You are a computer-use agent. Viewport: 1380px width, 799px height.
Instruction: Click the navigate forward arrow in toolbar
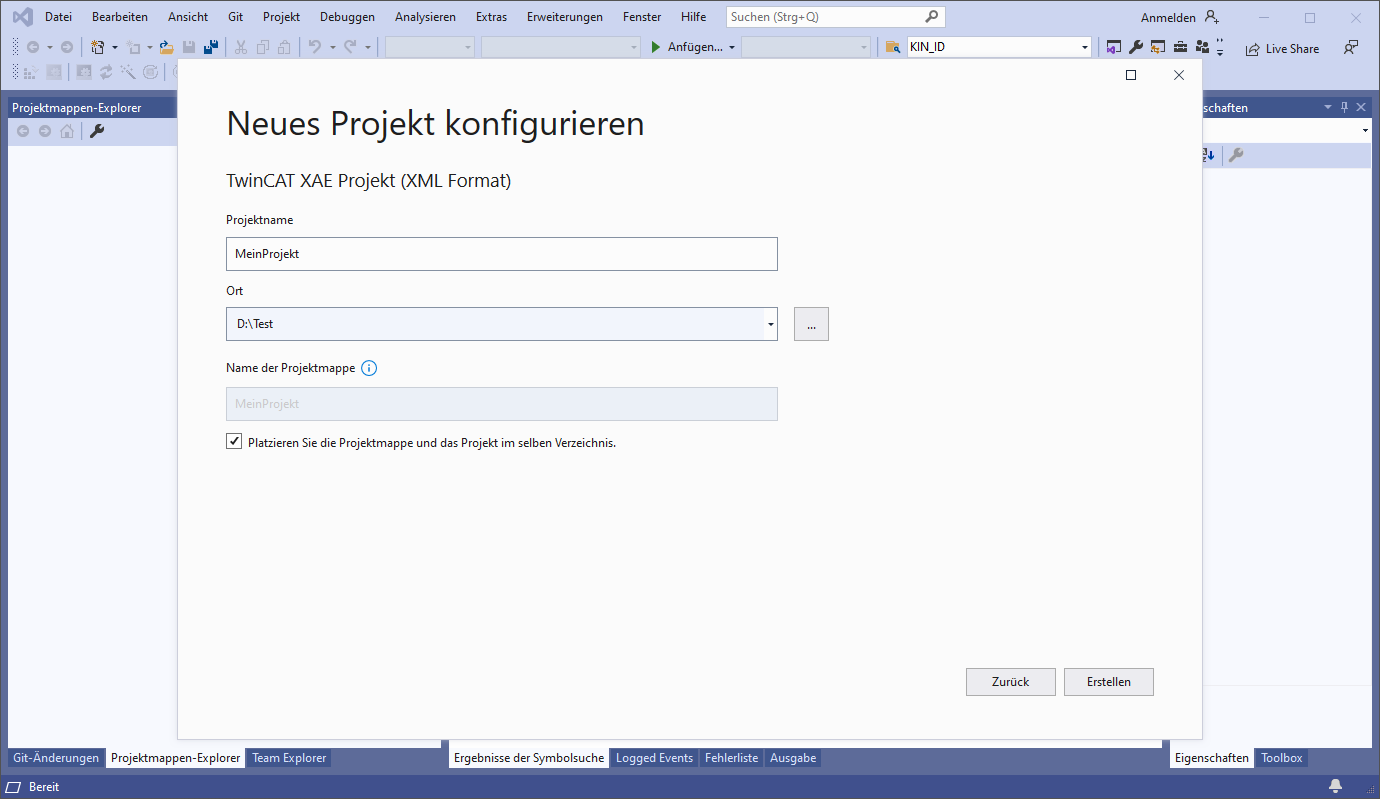coord(66,47)
